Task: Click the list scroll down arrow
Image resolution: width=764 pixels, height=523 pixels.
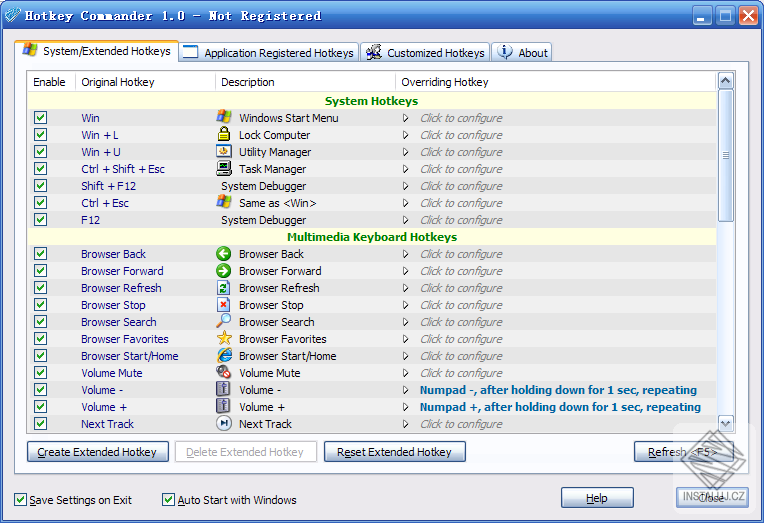Action: (726, 423)
